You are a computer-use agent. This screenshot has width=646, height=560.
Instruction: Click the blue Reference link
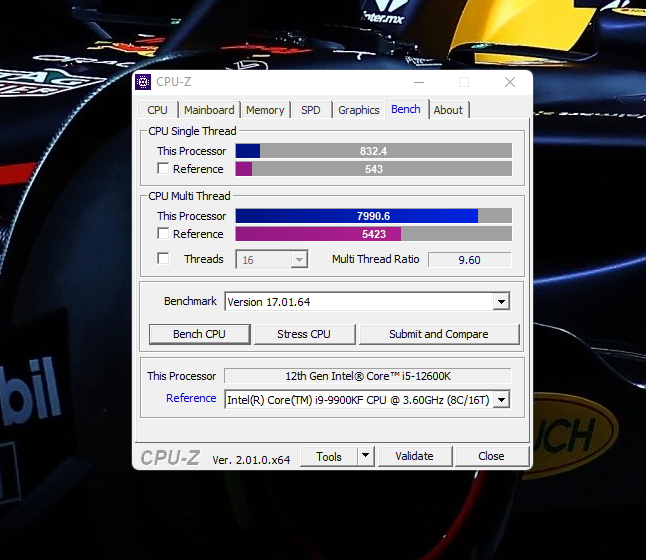point(191,398)
